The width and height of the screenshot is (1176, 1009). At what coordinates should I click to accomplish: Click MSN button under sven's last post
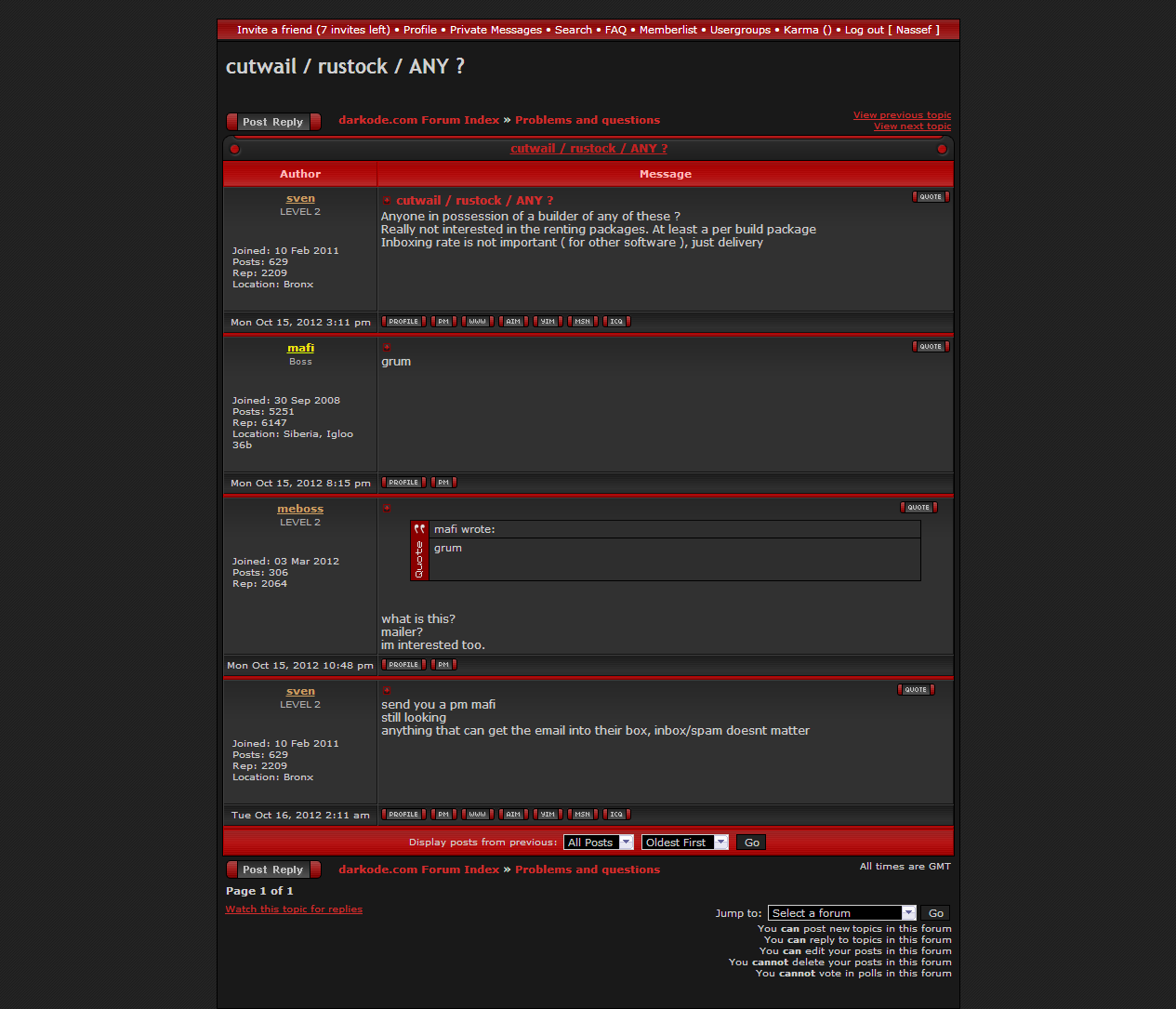point(582,815)
